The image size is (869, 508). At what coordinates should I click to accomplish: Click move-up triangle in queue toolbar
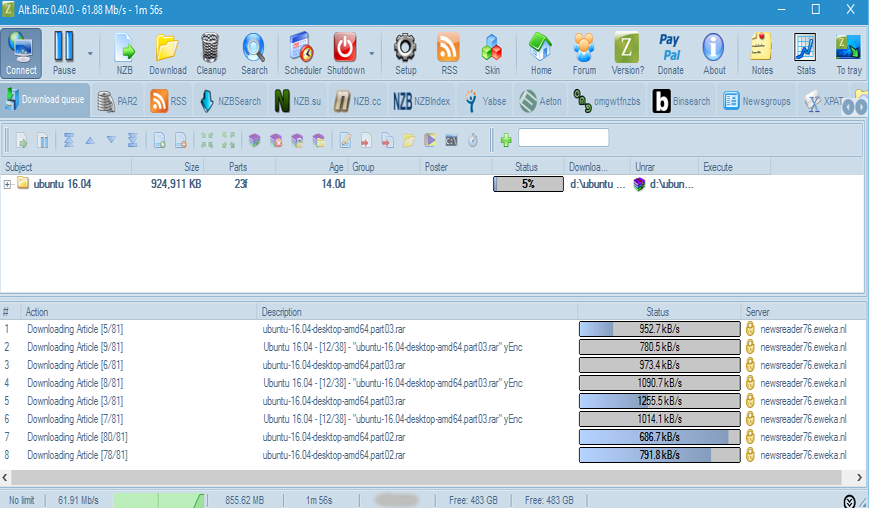click(x=90, y=140)
